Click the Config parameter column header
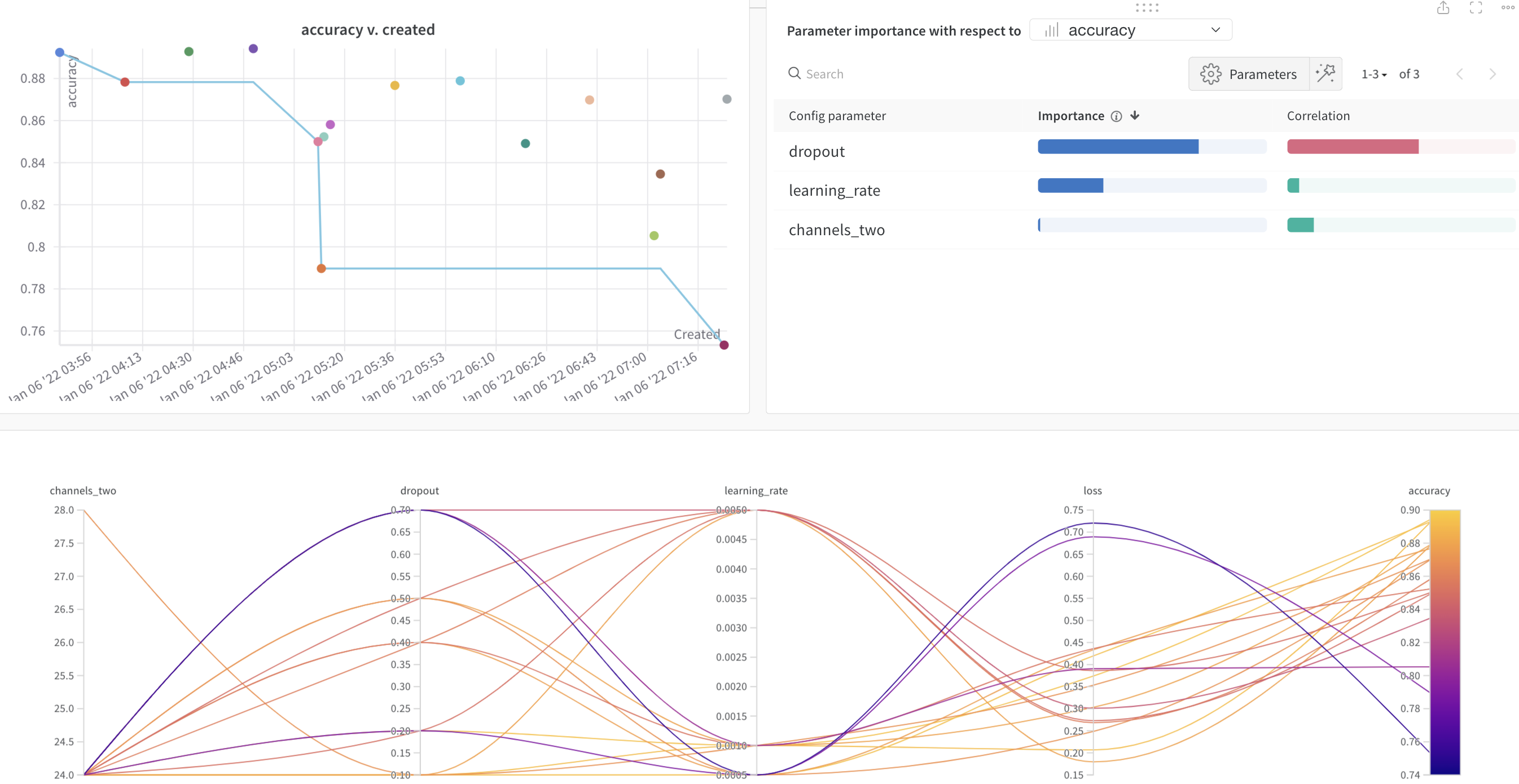 (837, 116)
